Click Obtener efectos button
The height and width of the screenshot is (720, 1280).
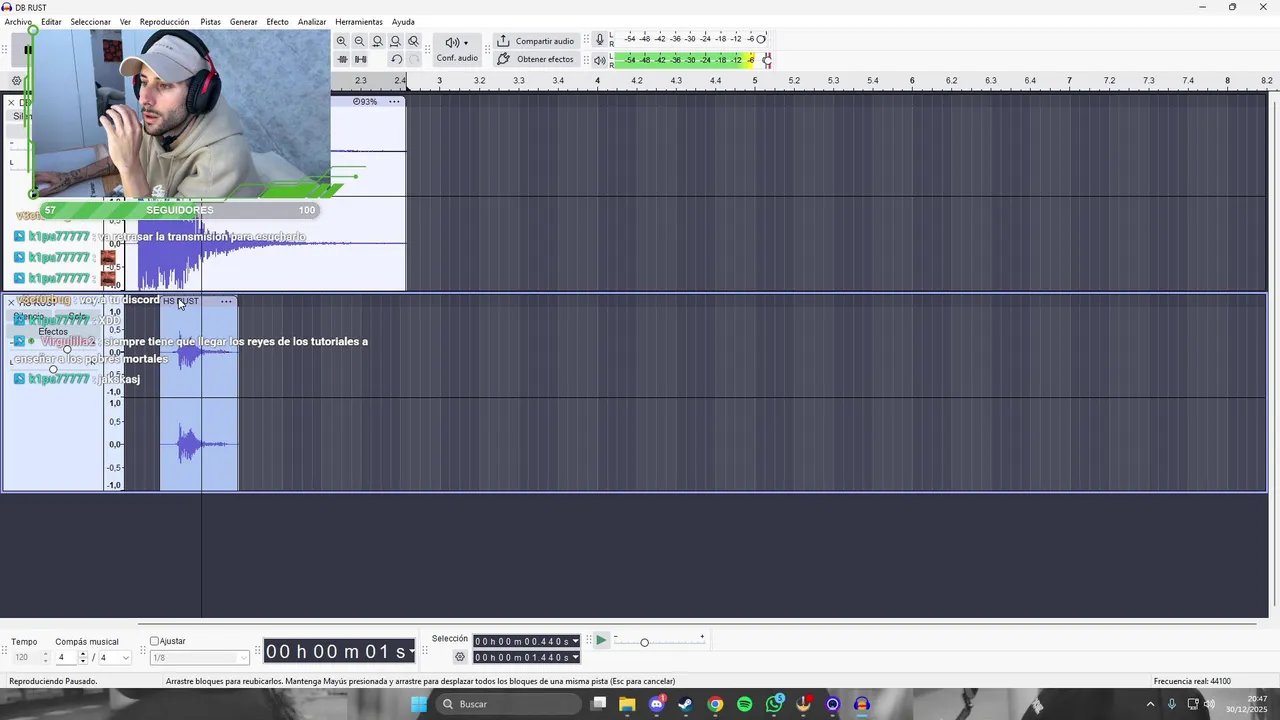pyautogui.click(x=536, y=59)
